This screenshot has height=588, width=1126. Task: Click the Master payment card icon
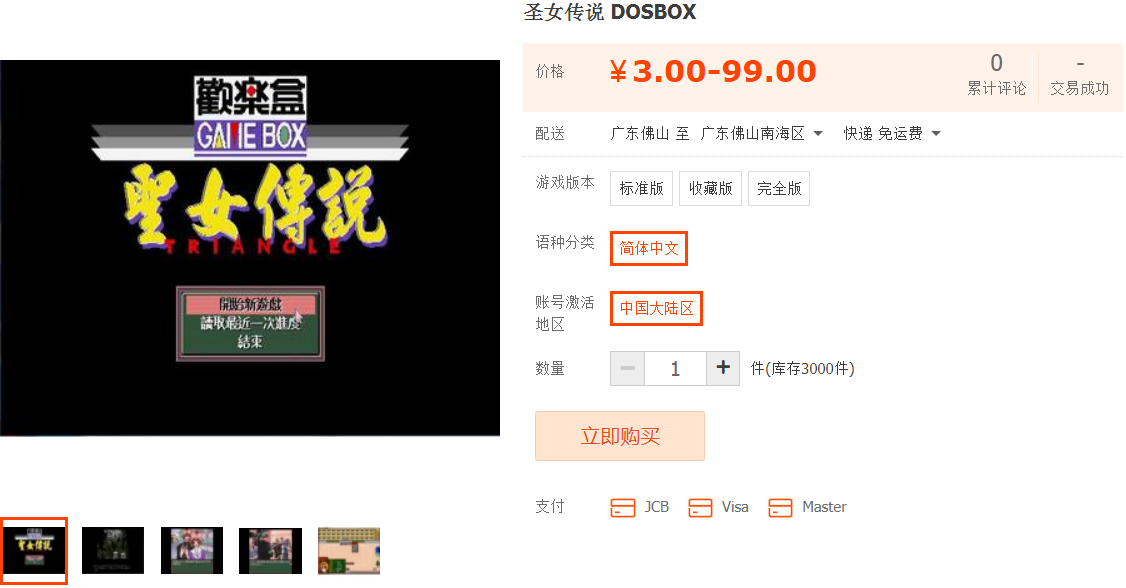pyautogui.click(x=780, y=508)
